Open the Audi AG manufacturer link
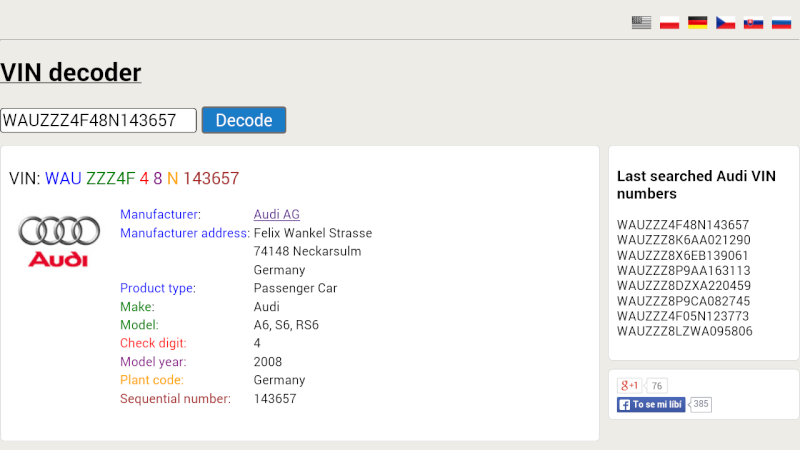Viewport: 800px width, 450px height. 277,214
